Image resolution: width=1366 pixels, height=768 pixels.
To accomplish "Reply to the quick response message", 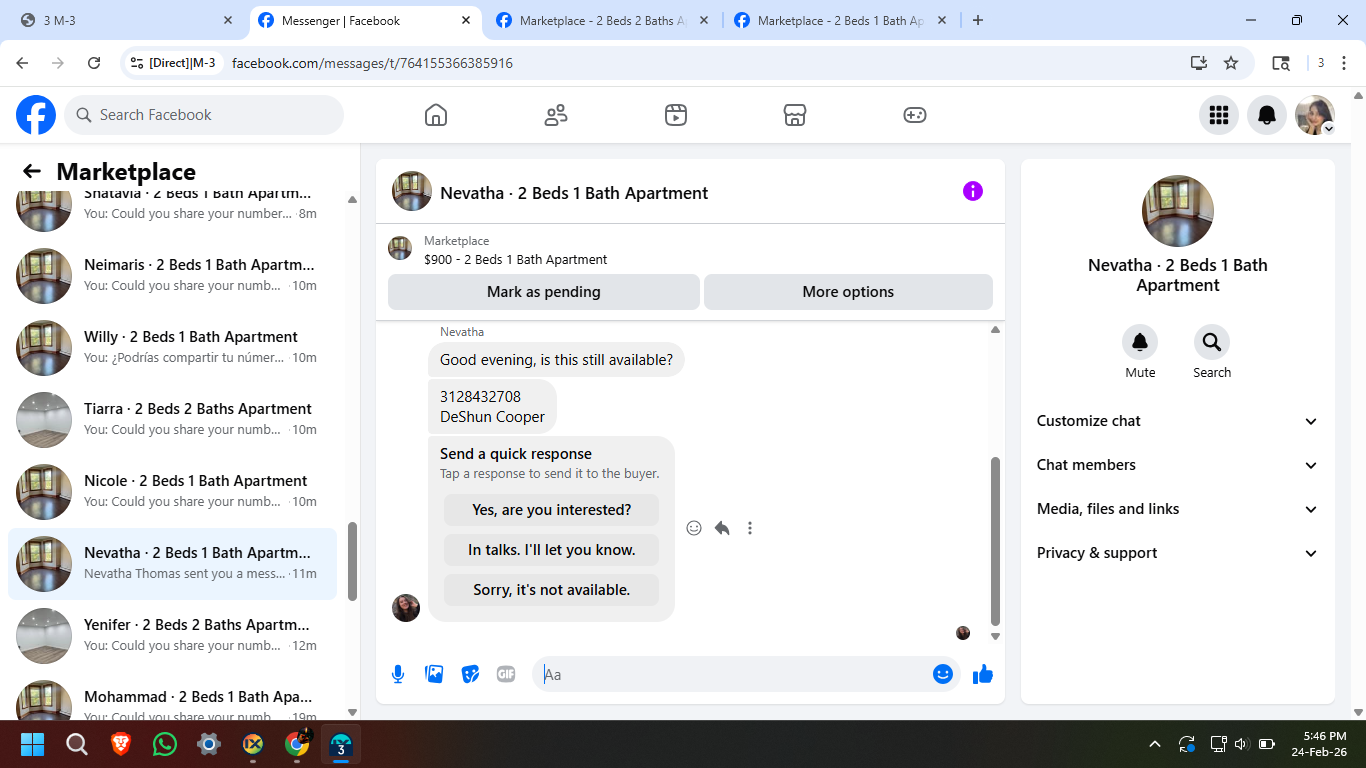I will coord(722,528).
